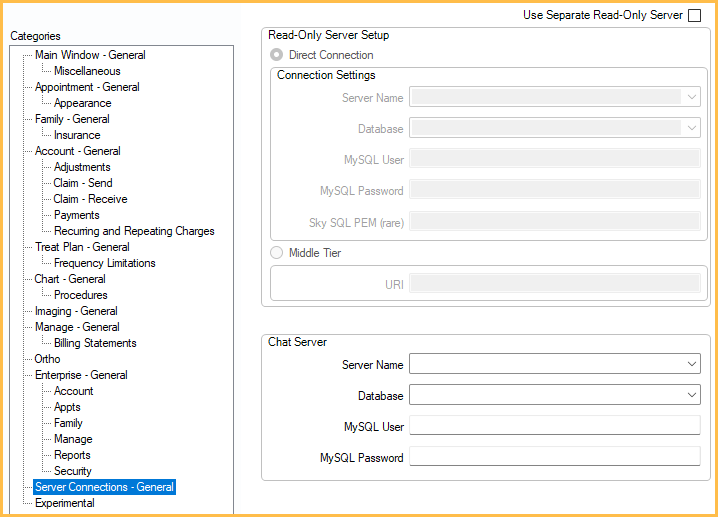Select Claim - Send preferences
This screenshot has width=718, height=517.
[83, 183]
